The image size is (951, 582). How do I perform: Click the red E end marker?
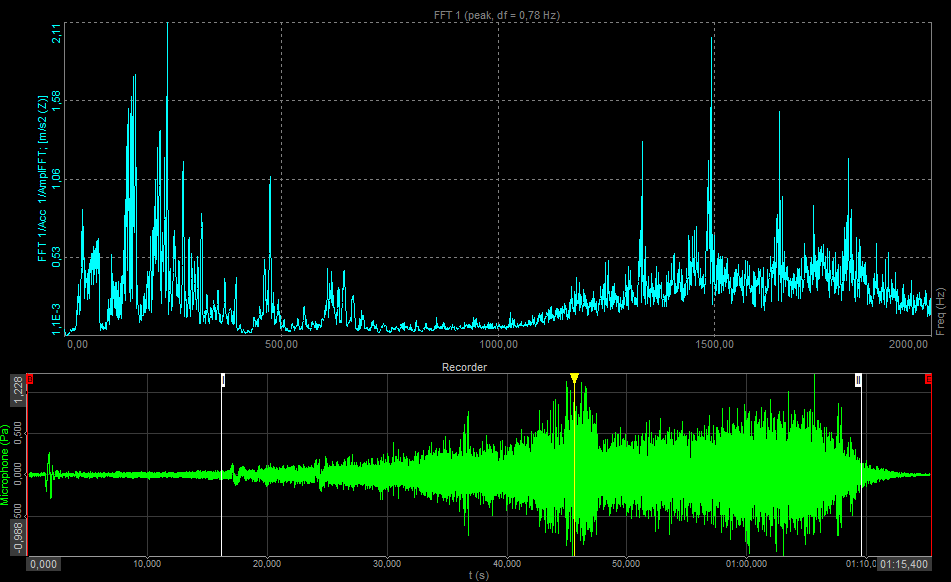pos(928,380)
